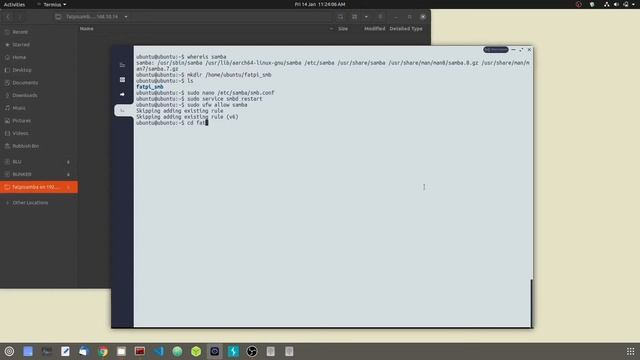Click the terminal prompt line with cd command
This screenshot has width=640, height=360.
[172, 122]
